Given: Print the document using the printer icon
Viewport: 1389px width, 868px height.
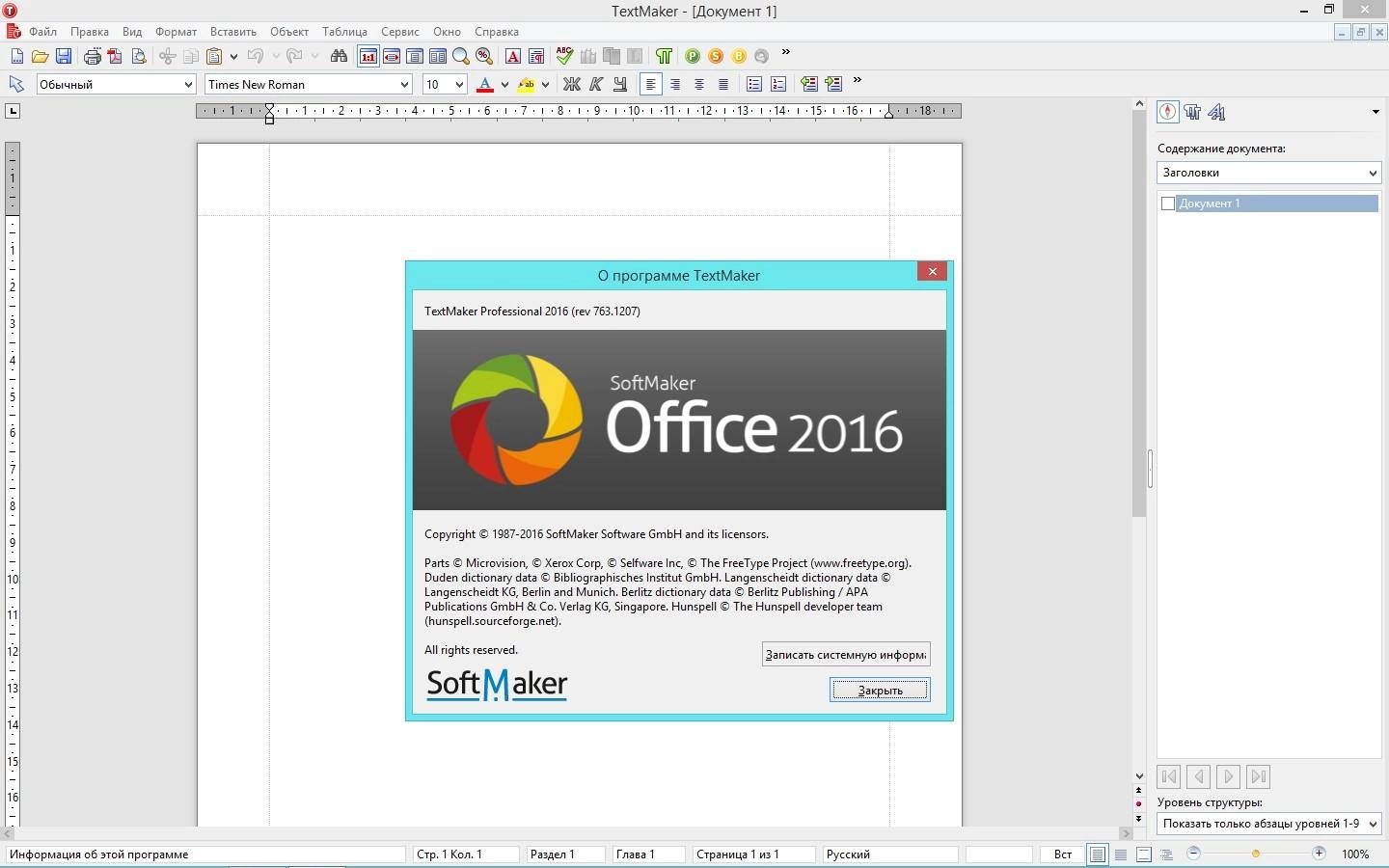Looking at the screenshot, I should click(x=93, y=56).
